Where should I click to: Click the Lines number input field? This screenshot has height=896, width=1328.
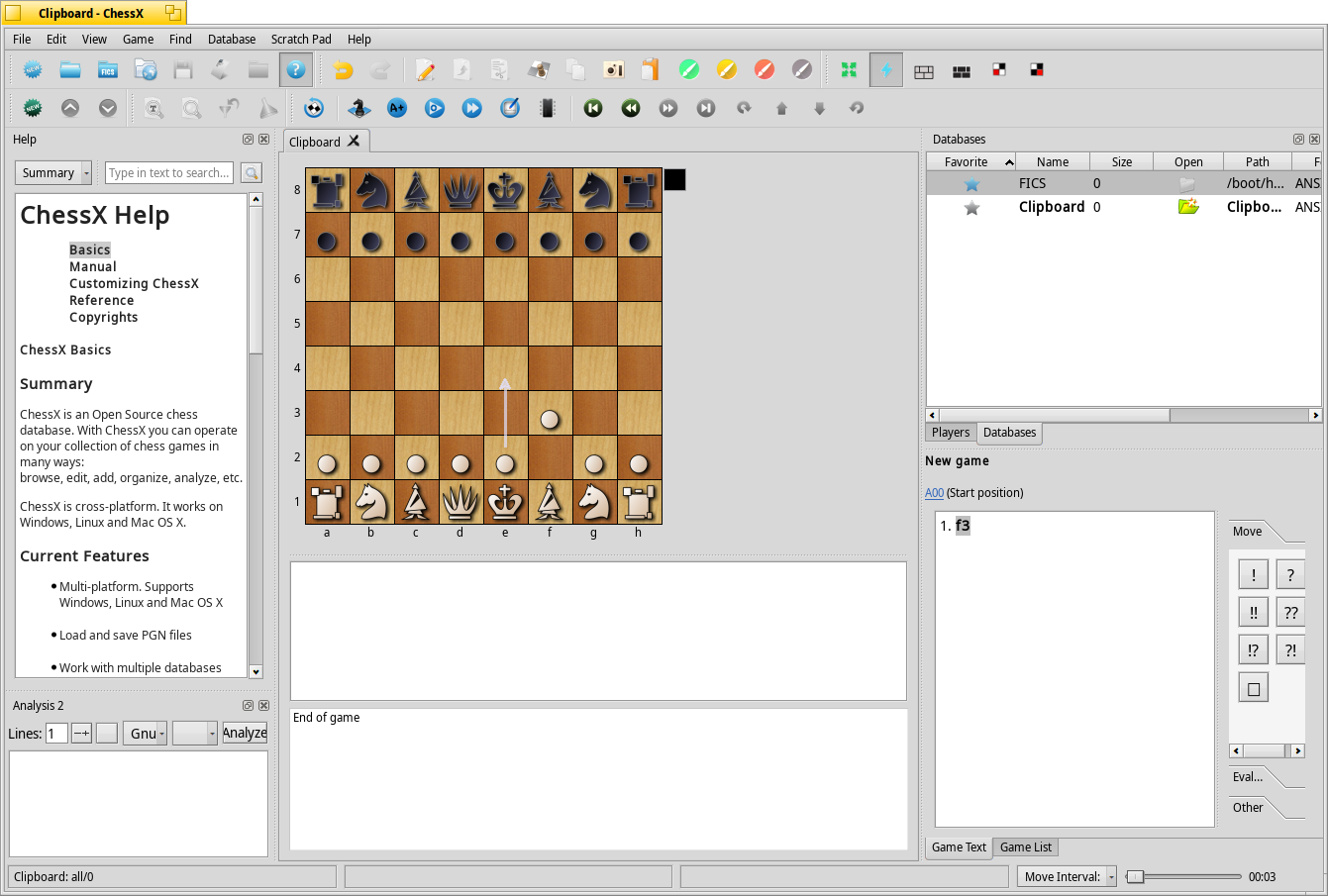point(56,734)
